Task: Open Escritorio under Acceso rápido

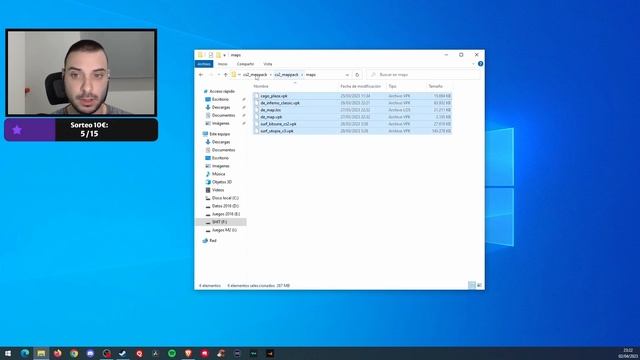Action: pos(220,99)
